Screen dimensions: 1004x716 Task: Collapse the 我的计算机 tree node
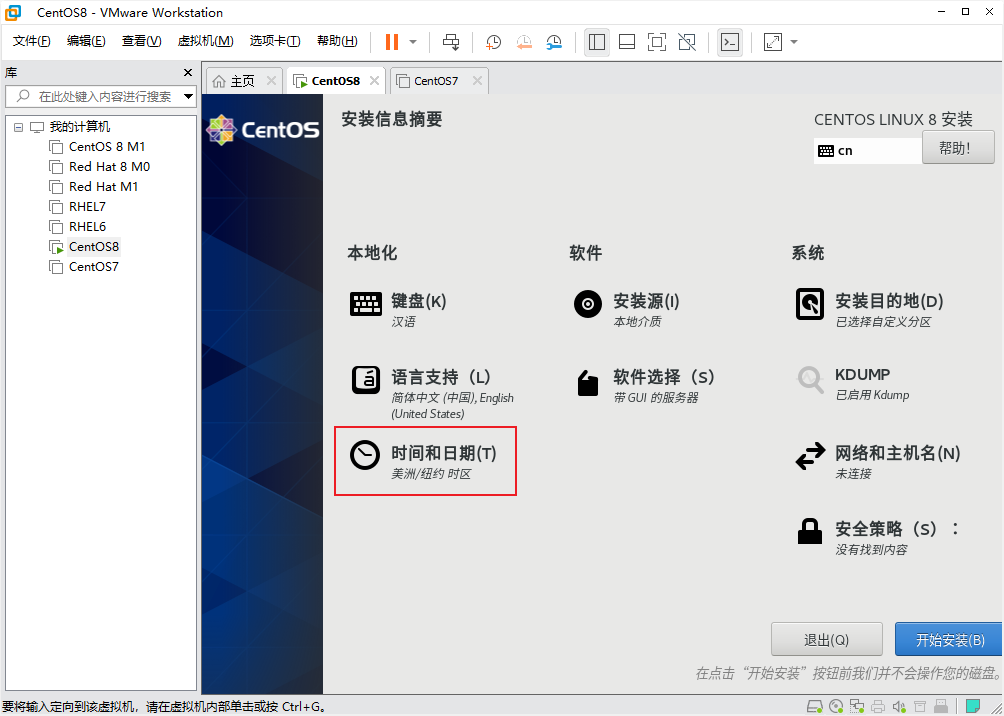[x=18, y=127]
